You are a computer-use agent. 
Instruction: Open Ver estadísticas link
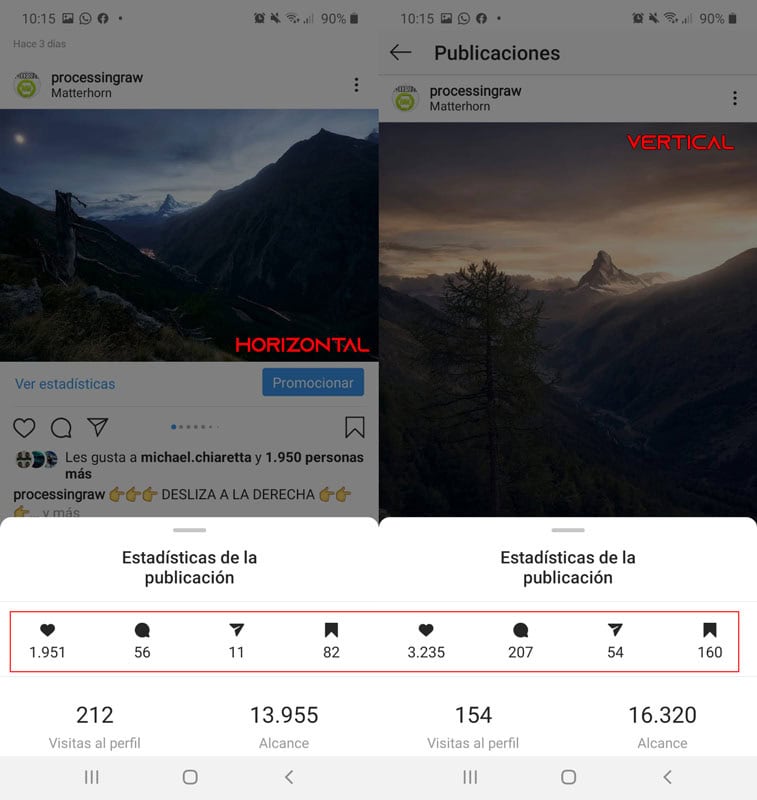(65, 384)
